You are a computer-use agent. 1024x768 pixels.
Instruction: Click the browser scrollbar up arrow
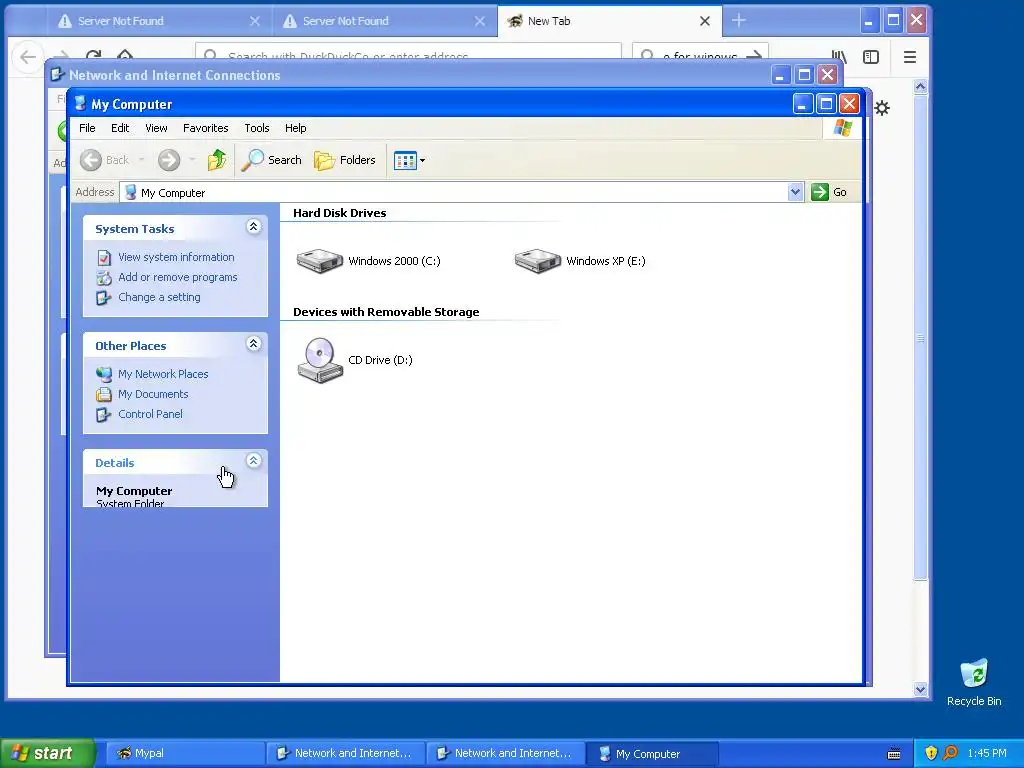click(920, 86)
